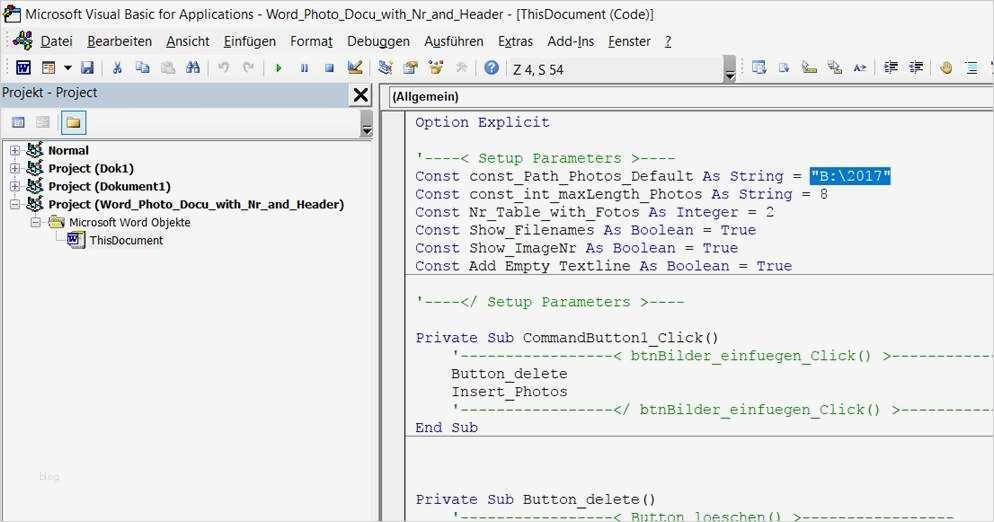Screen dimensions: 994x522
Task: Click the Indent icon
Action: [x=891, y=68]
